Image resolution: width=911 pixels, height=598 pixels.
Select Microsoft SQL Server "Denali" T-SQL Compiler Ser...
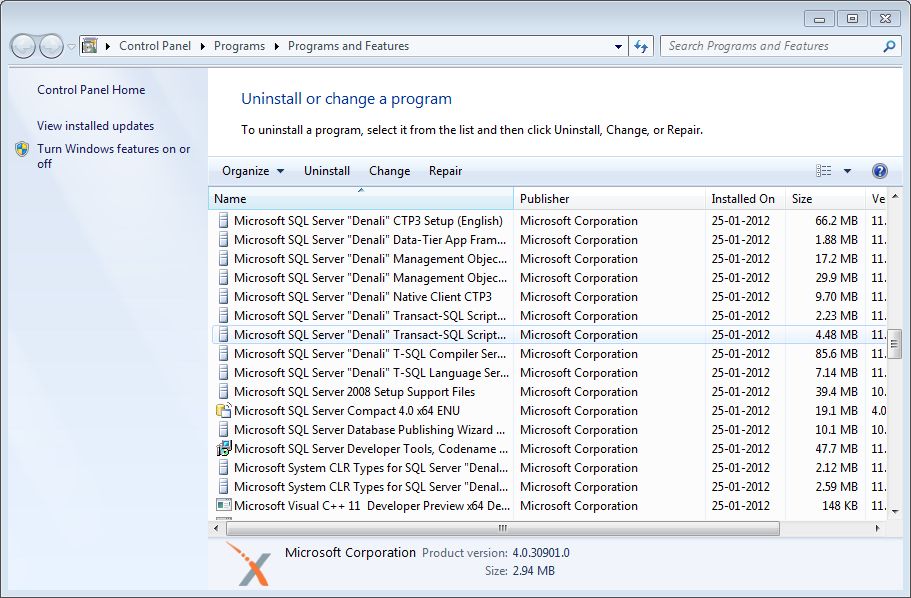click(x=371, y=354)
